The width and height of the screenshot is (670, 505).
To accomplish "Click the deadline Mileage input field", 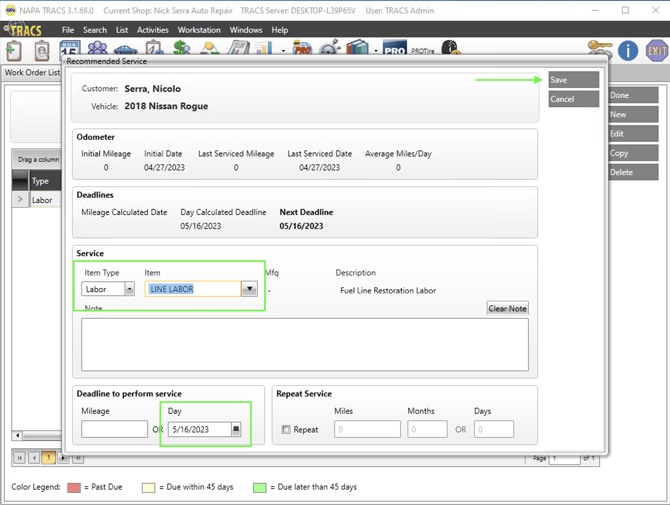I will [x=114, y=429].
